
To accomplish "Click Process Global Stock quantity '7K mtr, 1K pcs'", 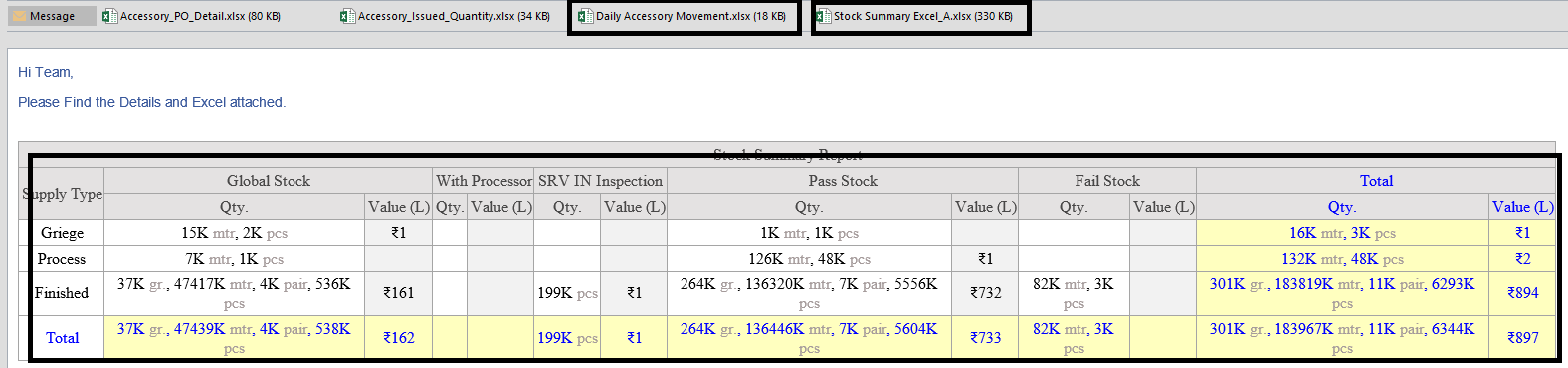I will tap(234, 259).
